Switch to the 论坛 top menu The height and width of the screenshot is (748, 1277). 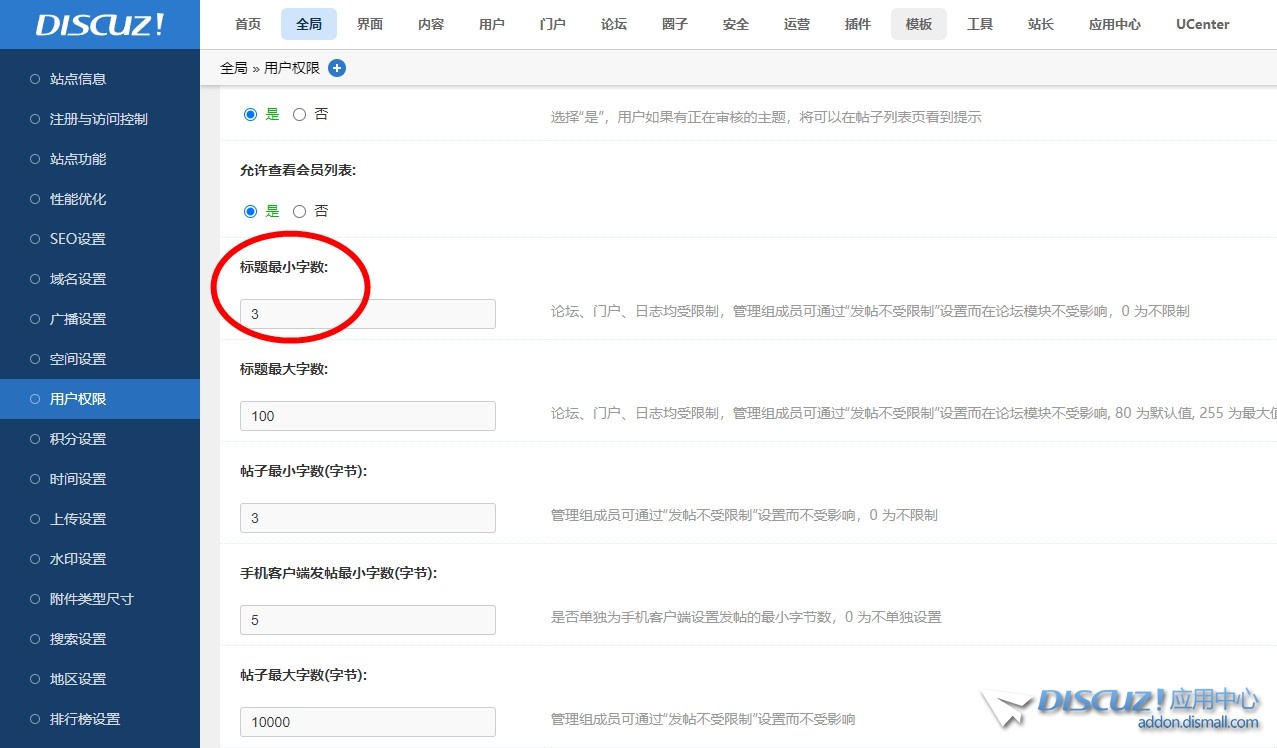click(x=614, y=24)
